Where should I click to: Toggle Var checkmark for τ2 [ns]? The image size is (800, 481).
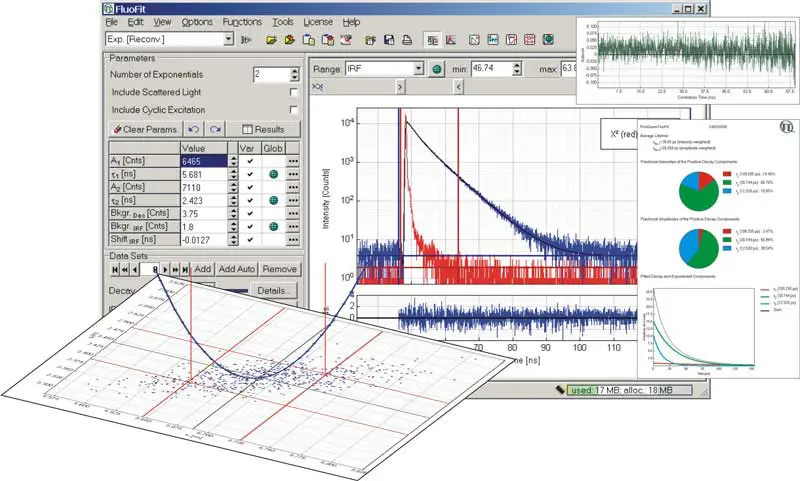click(x=249, y=200)
